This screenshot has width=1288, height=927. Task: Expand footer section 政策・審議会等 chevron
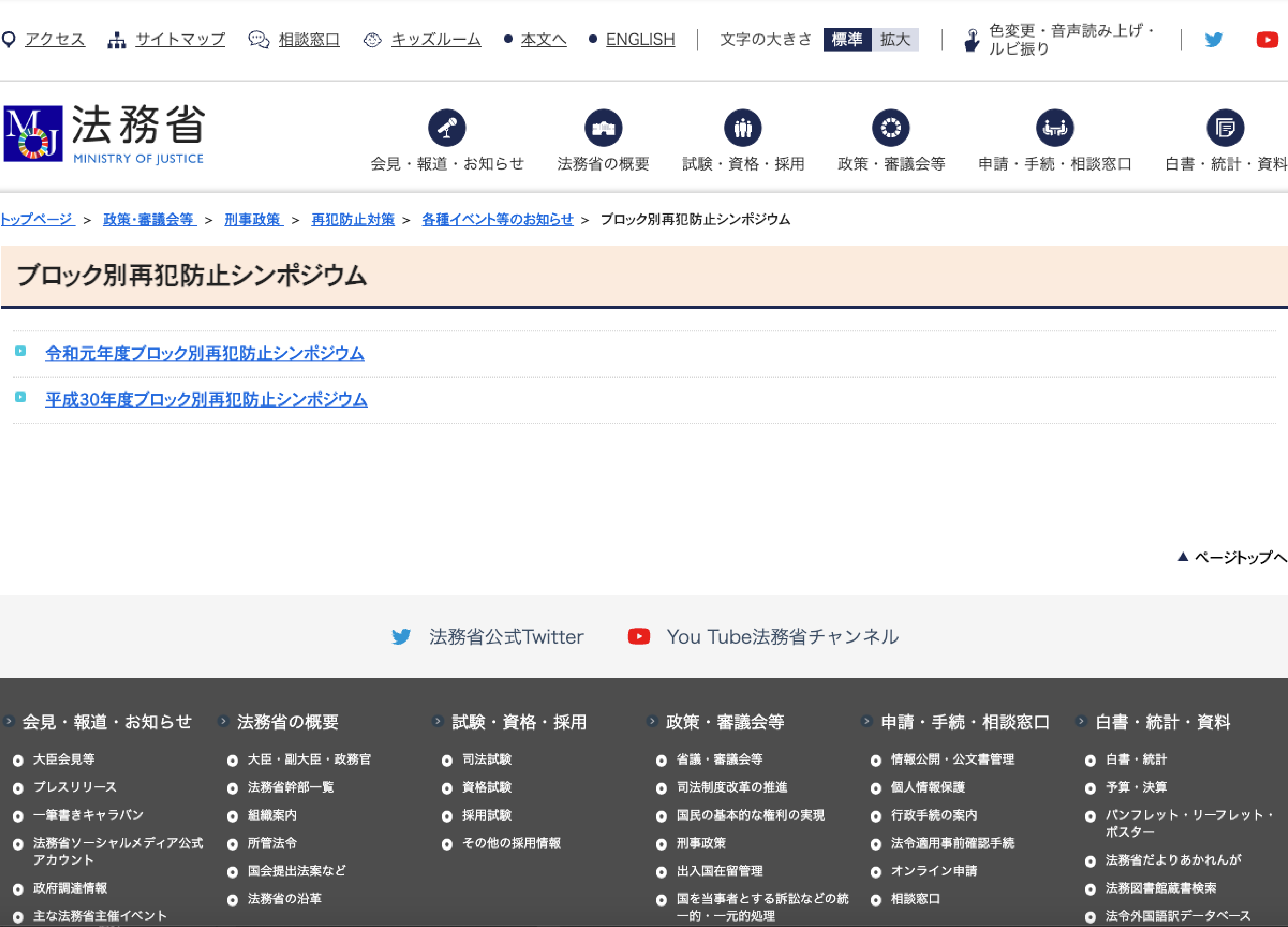[652, 721]
